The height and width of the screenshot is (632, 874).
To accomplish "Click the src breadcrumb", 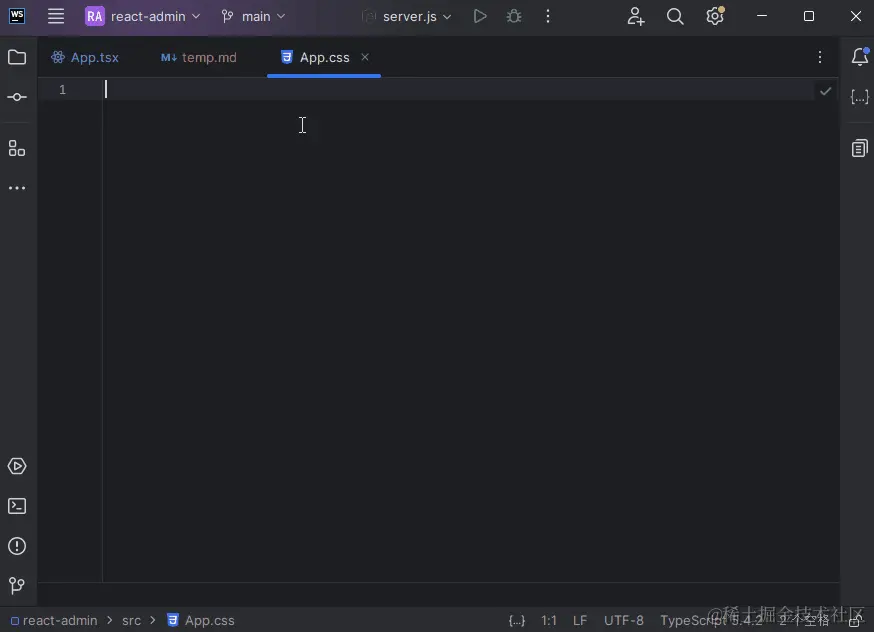I will coord(132,620).
